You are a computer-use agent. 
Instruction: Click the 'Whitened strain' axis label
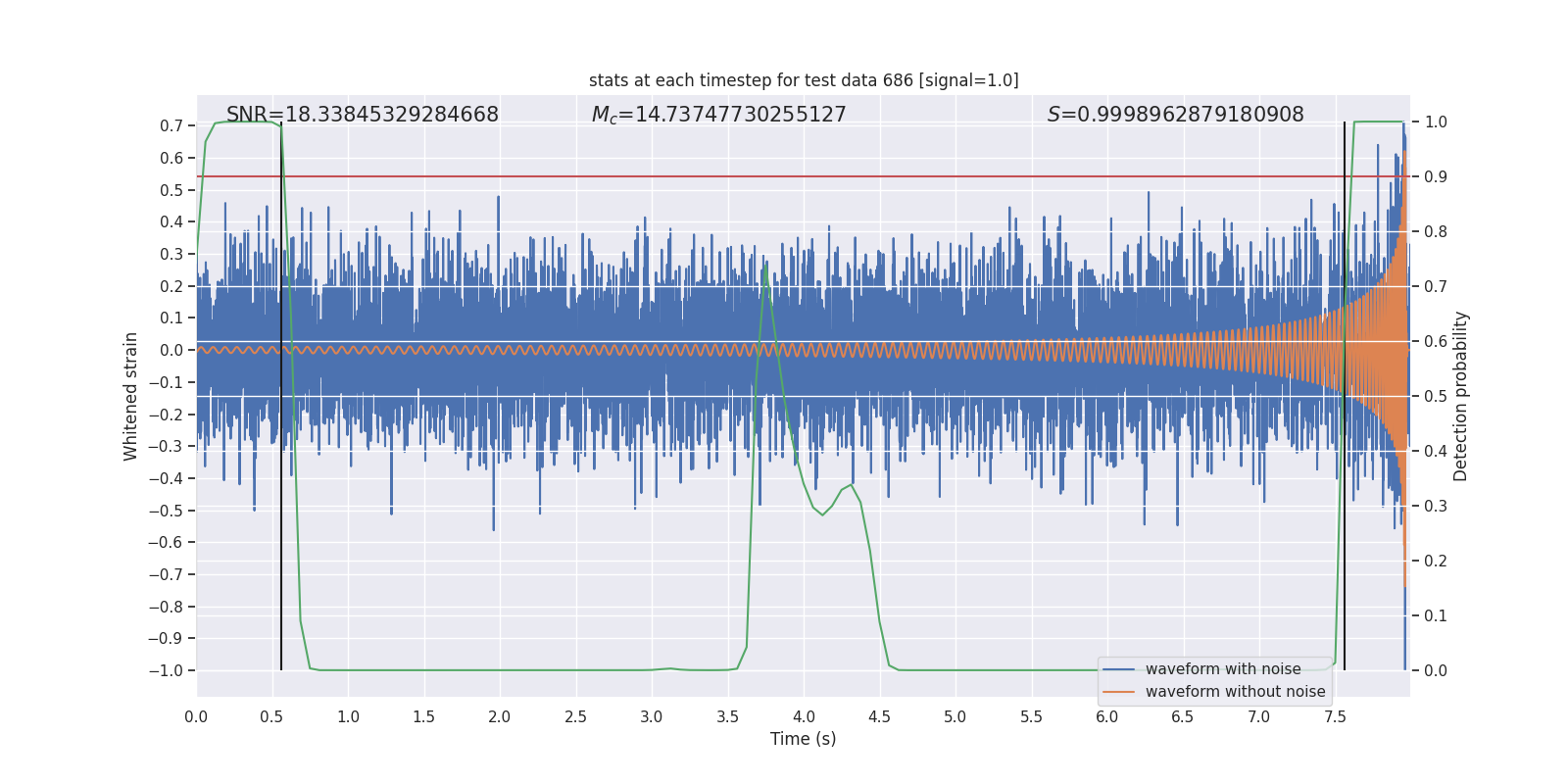[131, 396]
